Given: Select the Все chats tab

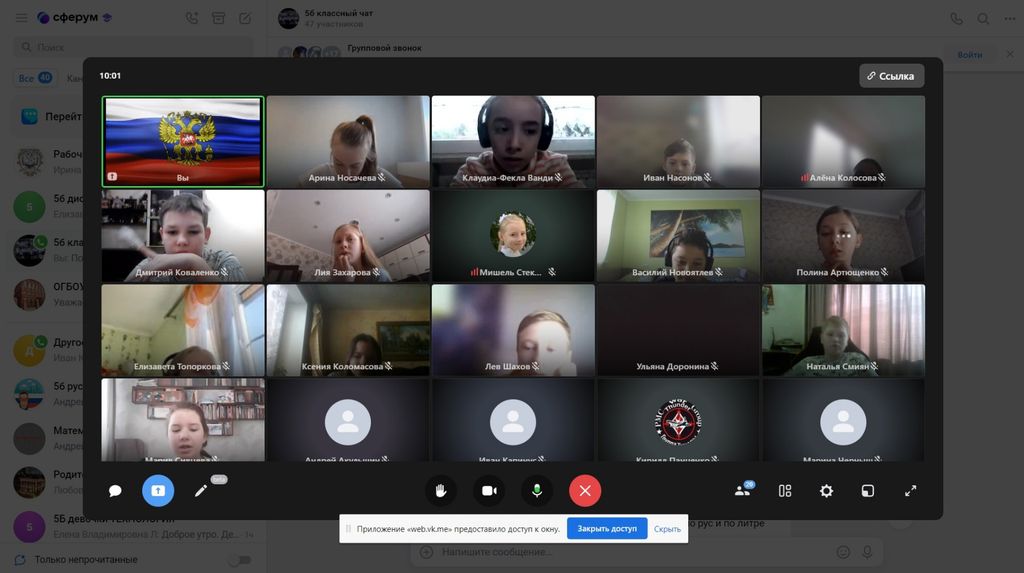Looking at the screenshot, I should click(35, 78).
